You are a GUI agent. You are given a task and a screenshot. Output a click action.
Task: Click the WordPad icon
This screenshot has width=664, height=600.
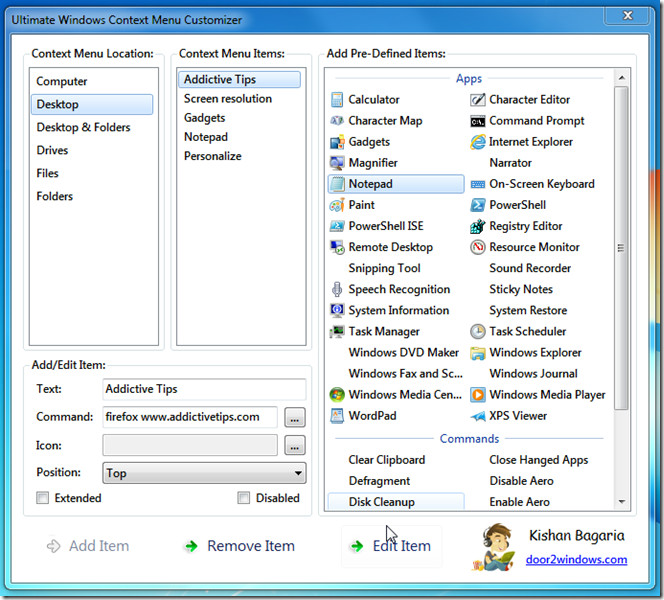337,416
